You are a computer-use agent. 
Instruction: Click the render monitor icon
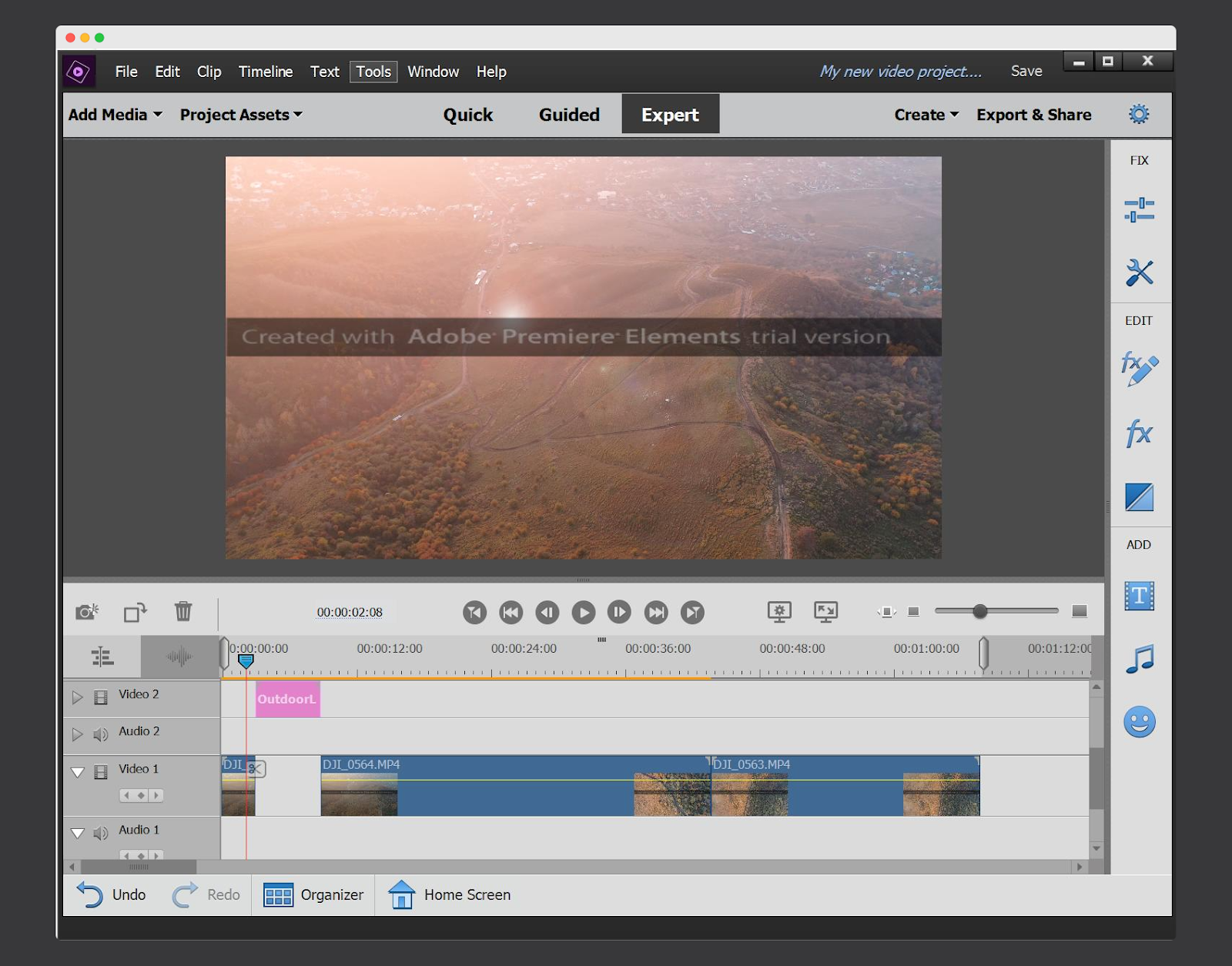pos(779,612)
